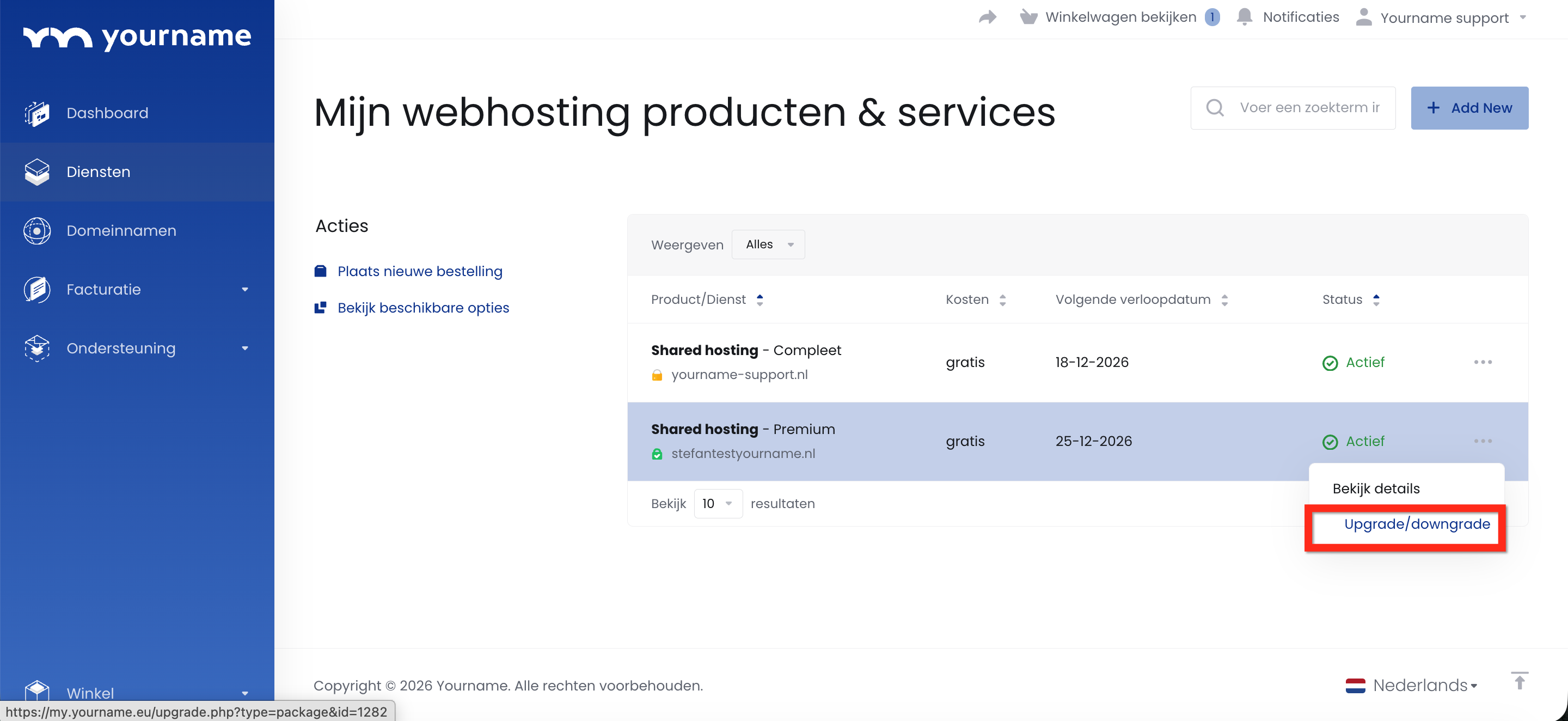Click the Domeinnamen globe icon
The height and width of the screenshot is (721, 1568).
[x=37, y=231]
